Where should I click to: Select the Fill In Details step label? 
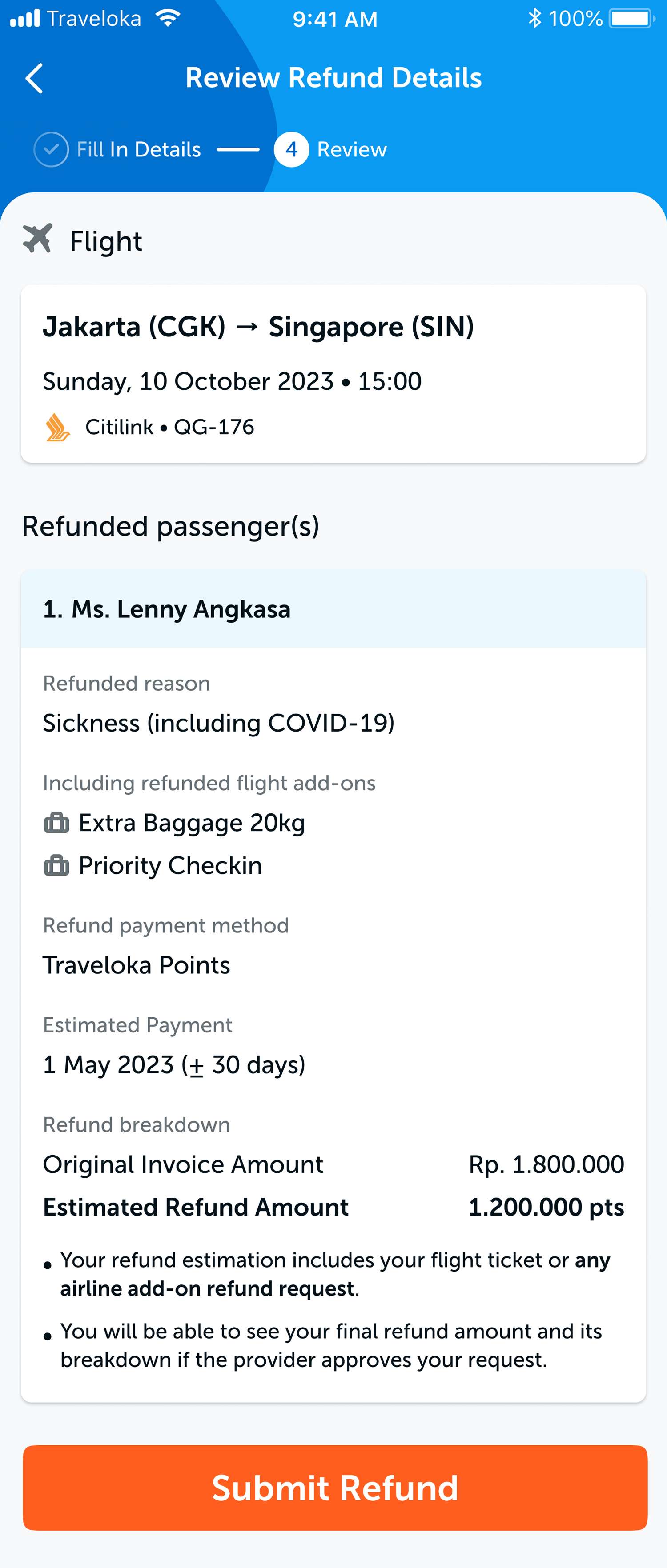point(139,148)
